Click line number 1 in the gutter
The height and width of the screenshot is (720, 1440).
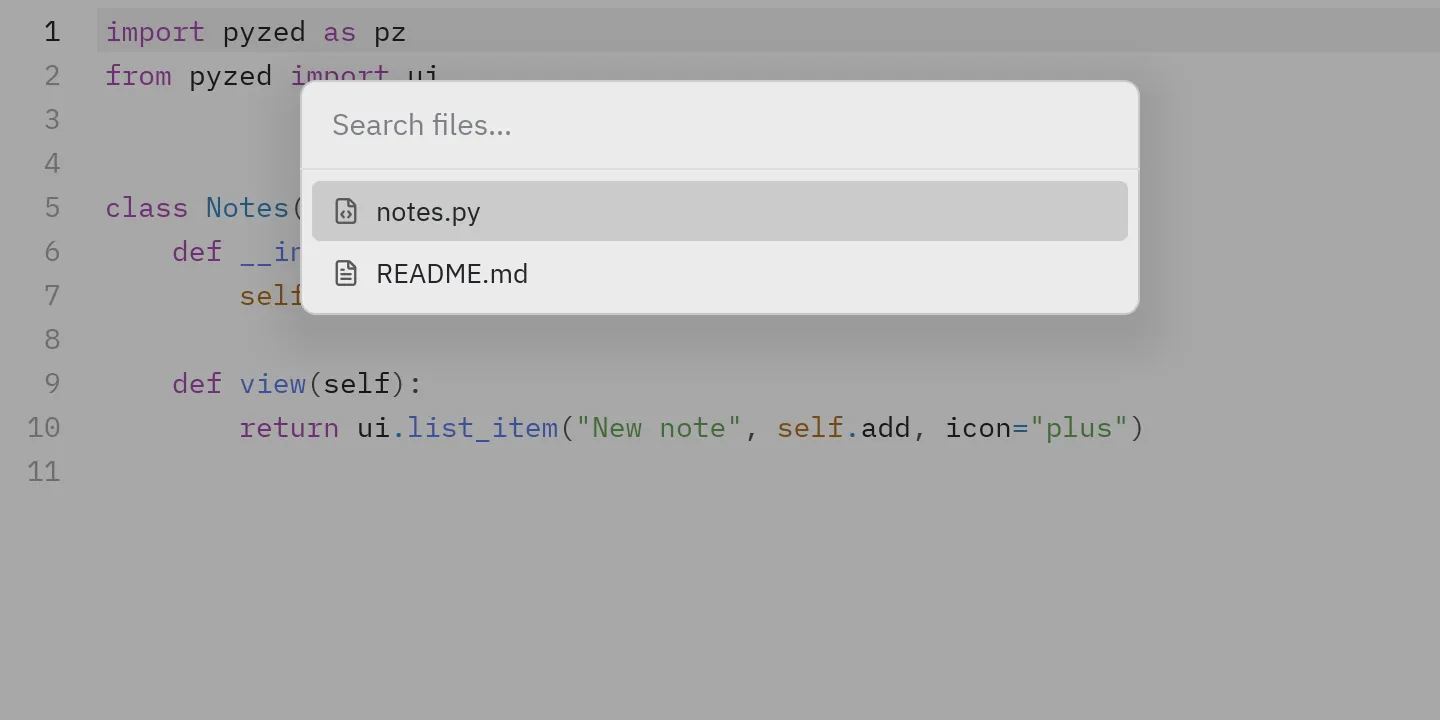coord(52,32)
